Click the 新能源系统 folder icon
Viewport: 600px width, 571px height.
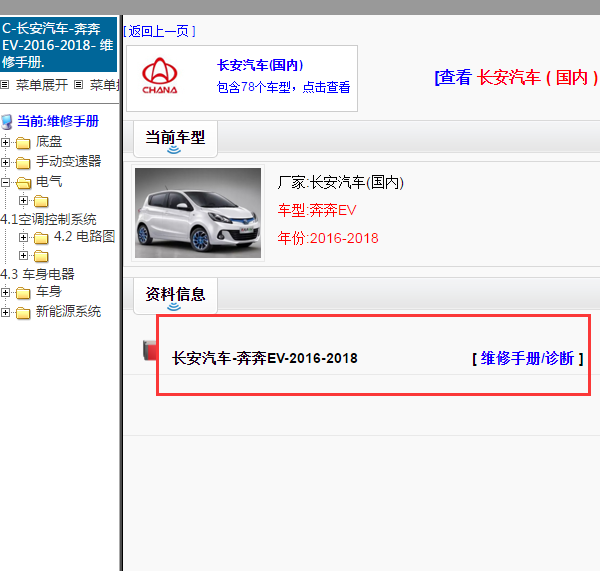tap(23, 313)
